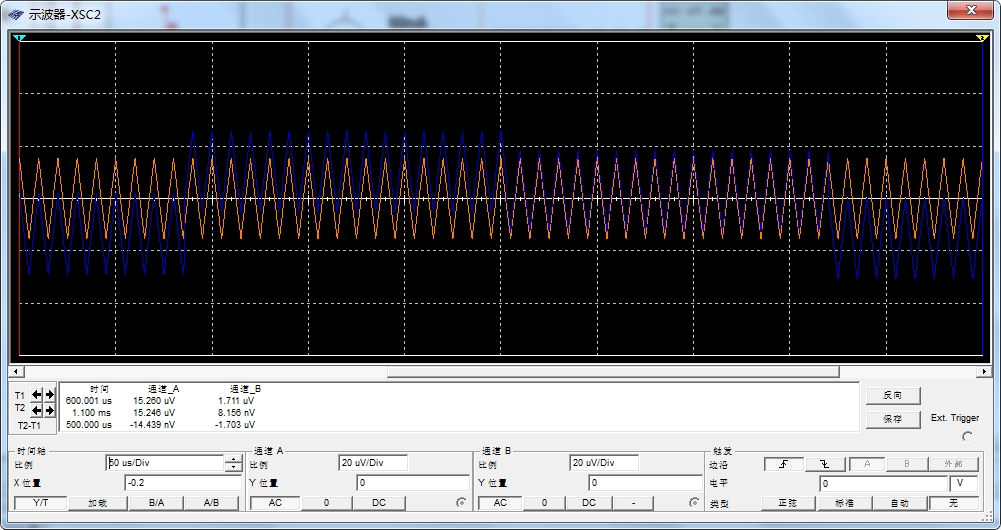The image size is (1001, 530).
Task: Open Channel B scale 20 uV/Div field
Action: tap(605, 463)
